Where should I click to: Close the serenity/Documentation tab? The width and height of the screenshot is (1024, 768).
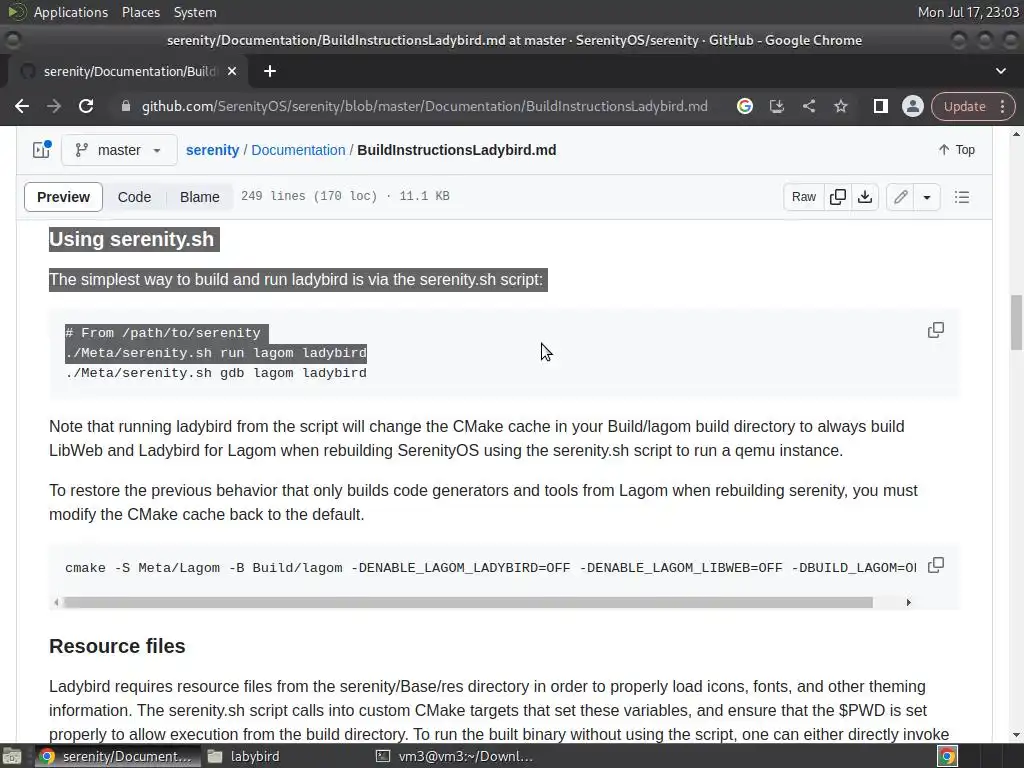coord(232,71)
